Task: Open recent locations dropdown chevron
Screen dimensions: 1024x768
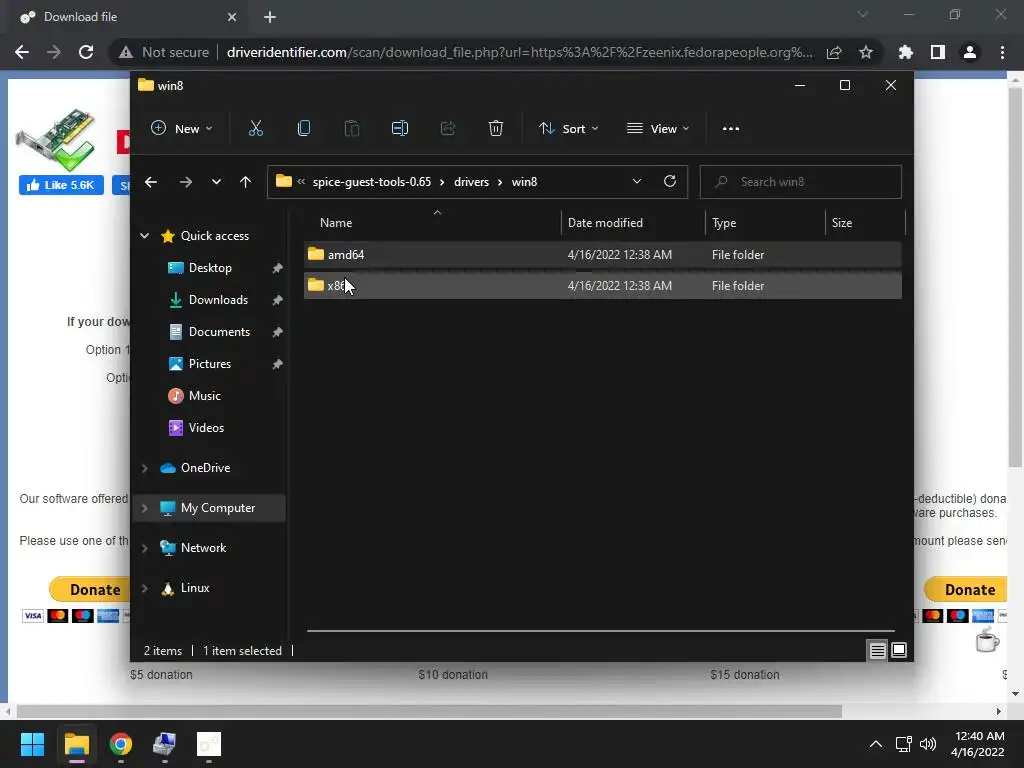Action: pos(216,182)
